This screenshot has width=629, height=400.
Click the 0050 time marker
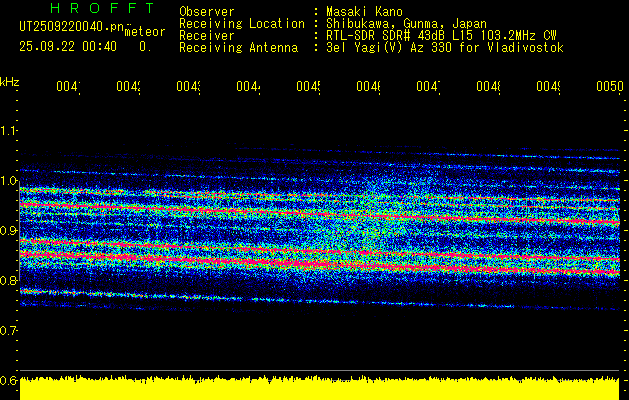click(x=608, y=87)
